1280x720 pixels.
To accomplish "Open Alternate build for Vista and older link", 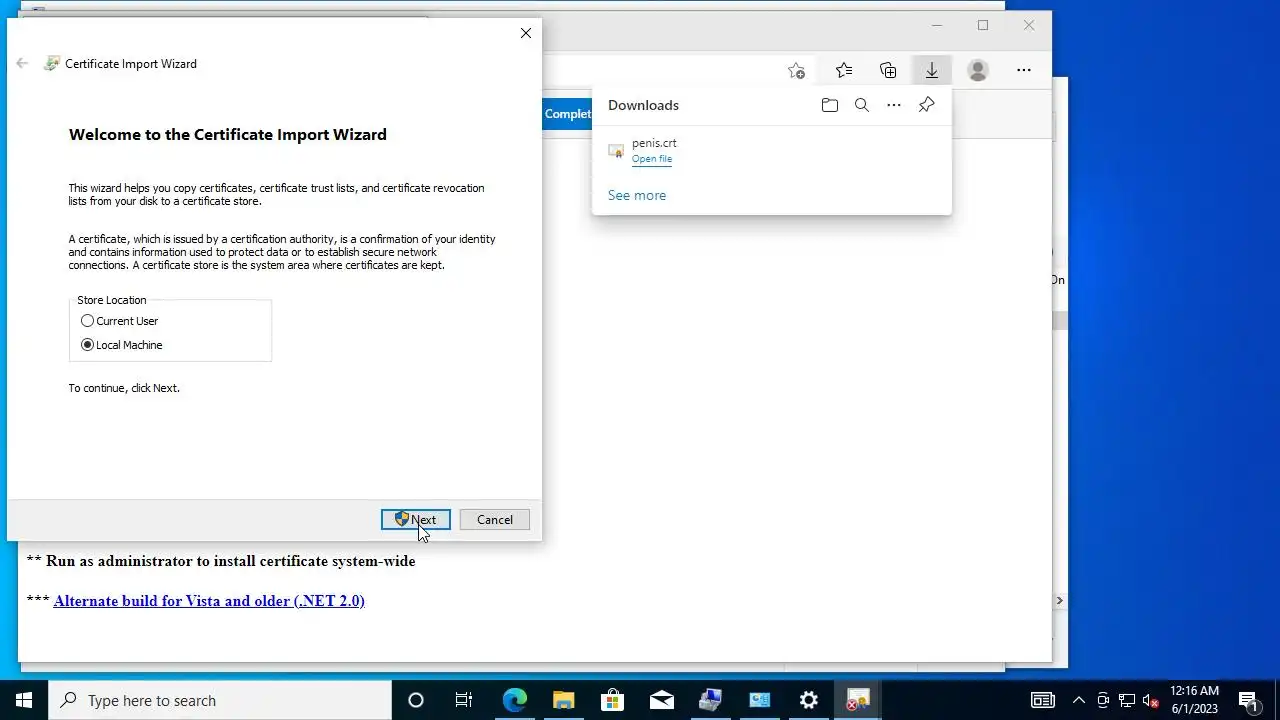I will pyautogui.click(x=209, y=601).
